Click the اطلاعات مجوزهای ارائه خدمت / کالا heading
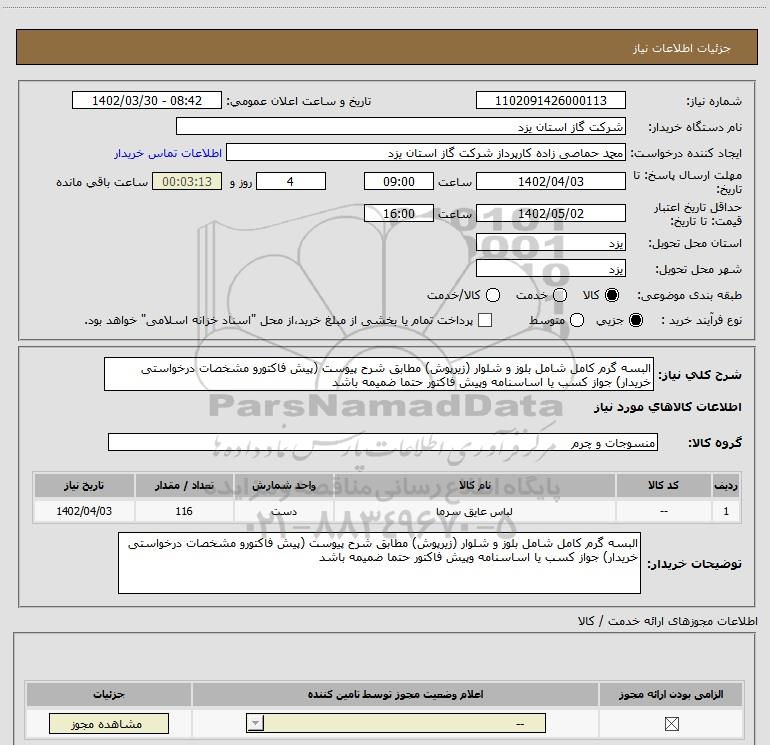 [x=668, y=621]
